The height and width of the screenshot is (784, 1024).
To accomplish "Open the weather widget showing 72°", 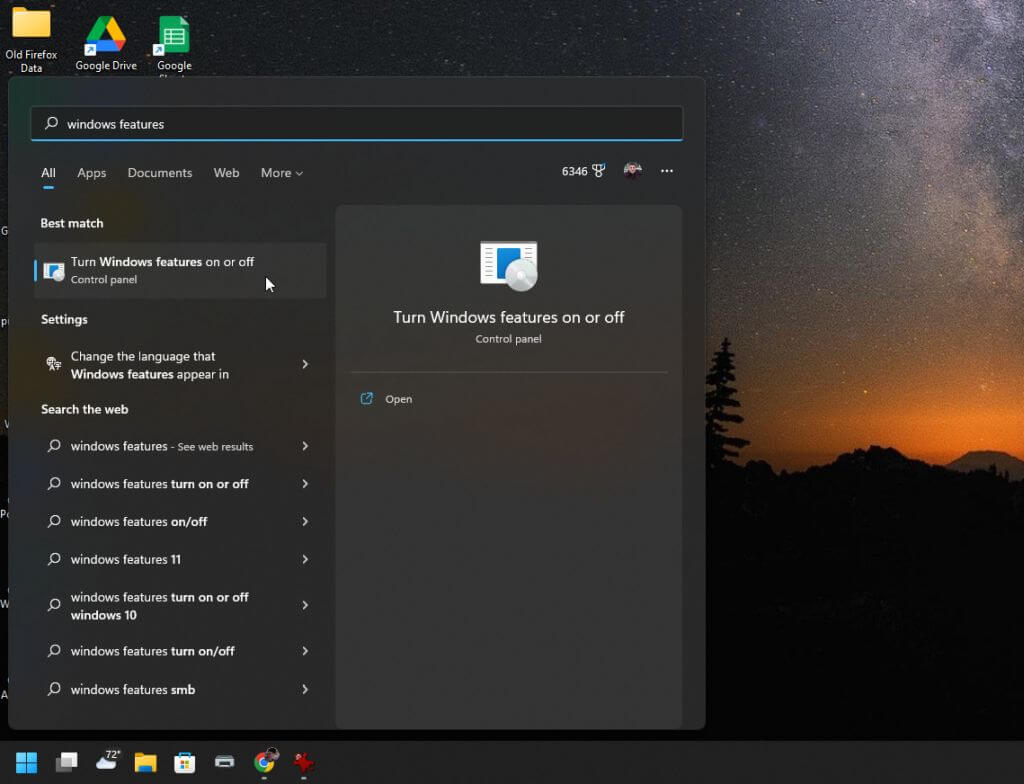I will 107,762.
